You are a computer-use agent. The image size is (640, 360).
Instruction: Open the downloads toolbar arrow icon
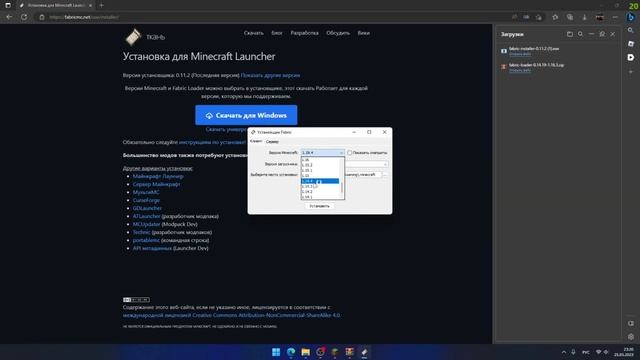584,17
